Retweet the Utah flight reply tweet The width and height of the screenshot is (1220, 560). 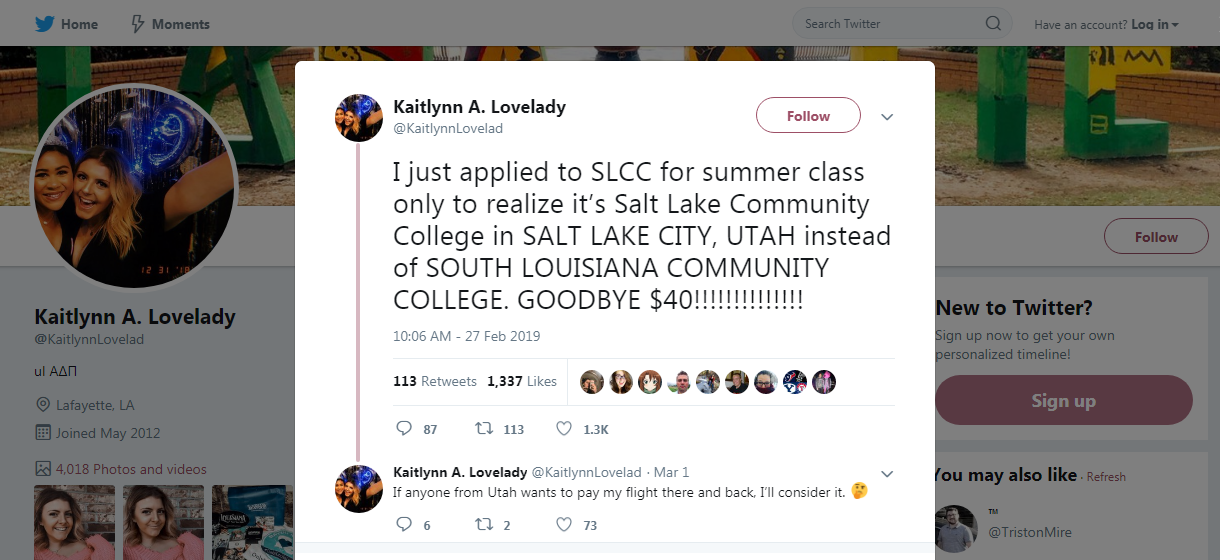484,524
